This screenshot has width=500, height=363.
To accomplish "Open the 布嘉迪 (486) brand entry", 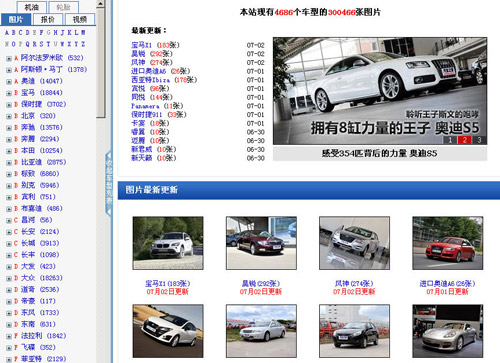I will [x=42, y=208].
